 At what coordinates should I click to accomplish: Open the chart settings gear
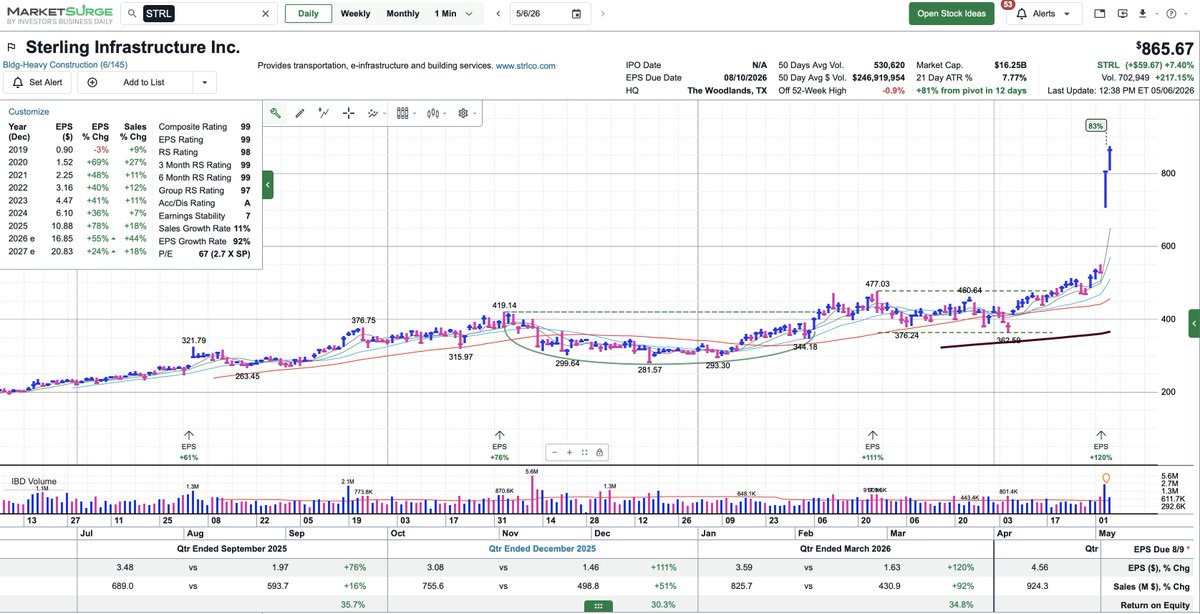click(x=464, y=113)
